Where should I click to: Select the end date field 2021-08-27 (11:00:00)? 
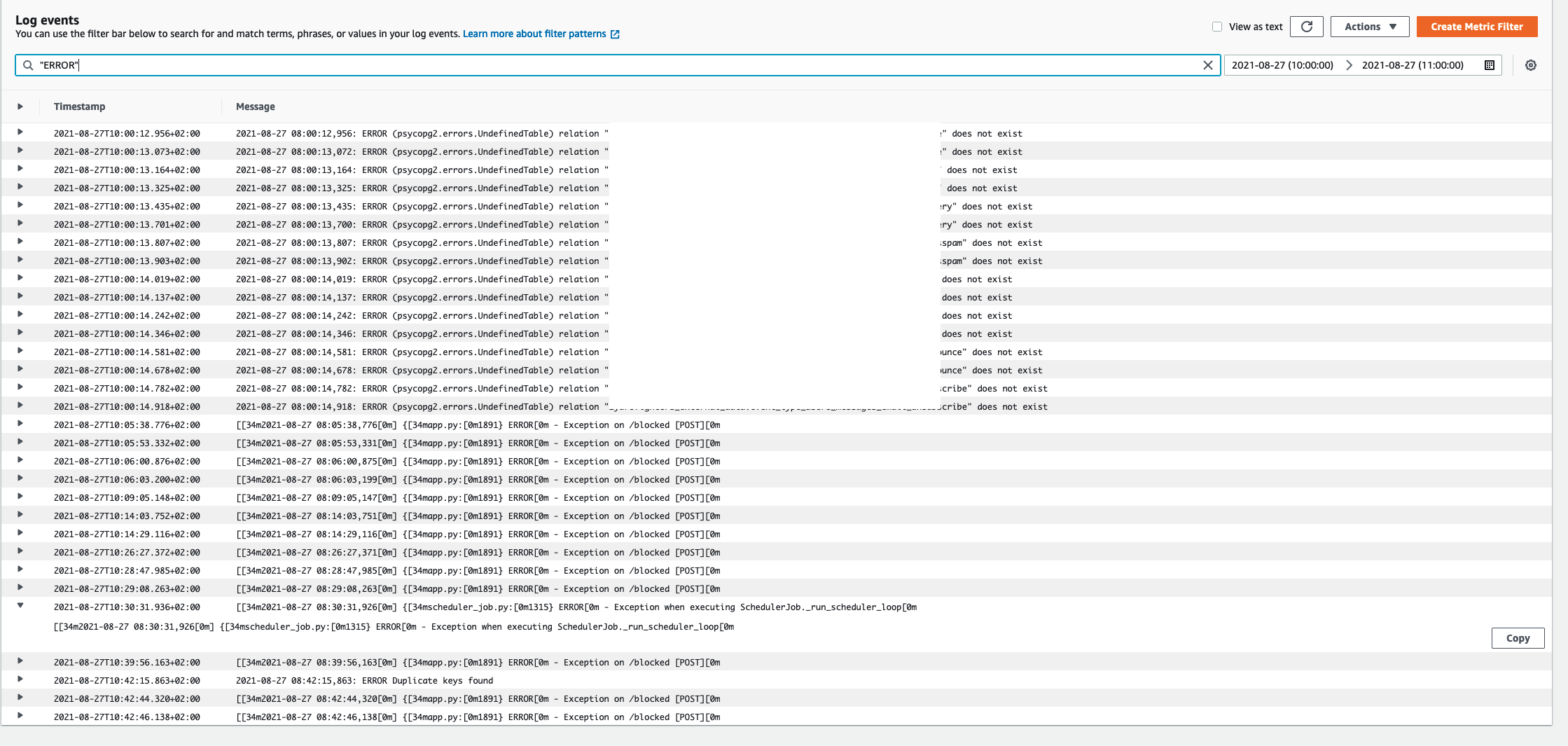1413,65
